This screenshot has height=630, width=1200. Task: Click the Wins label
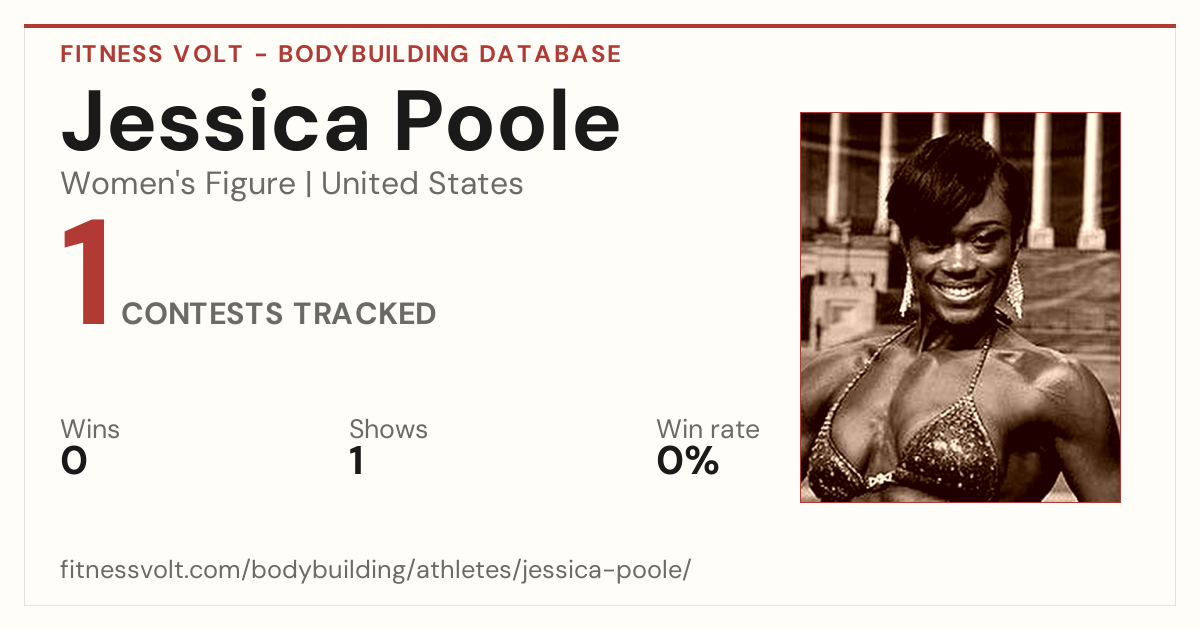(x=90, y=429)
